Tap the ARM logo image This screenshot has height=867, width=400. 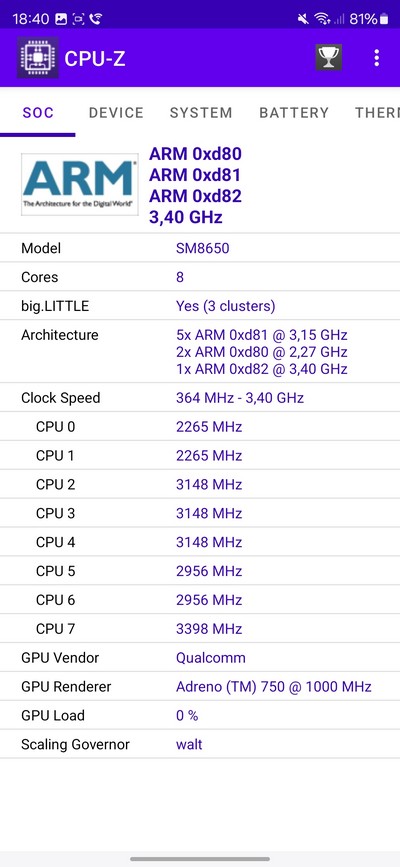(80, 185)
